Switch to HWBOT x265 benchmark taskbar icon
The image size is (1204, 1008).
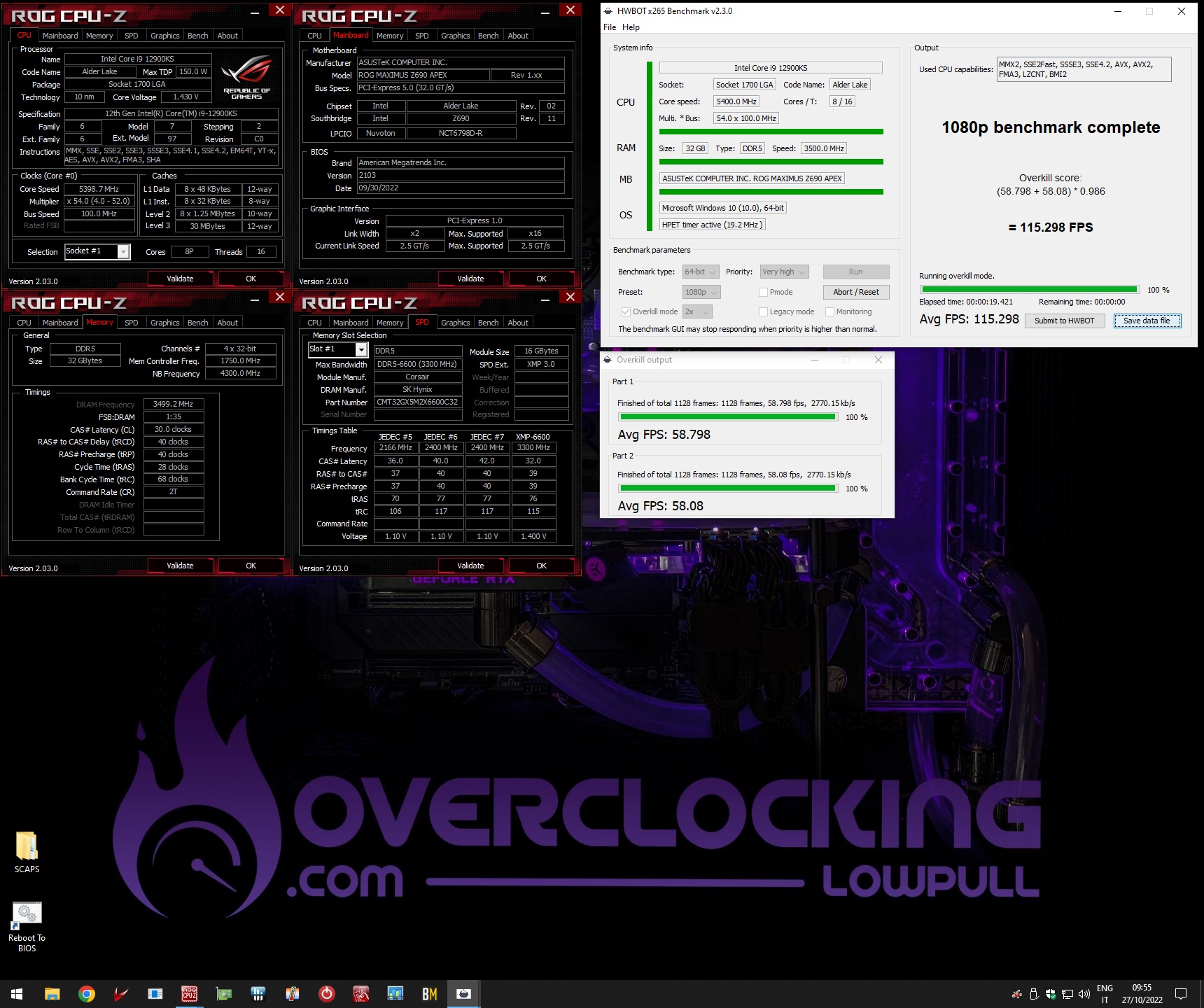click(x=464, y=993)
